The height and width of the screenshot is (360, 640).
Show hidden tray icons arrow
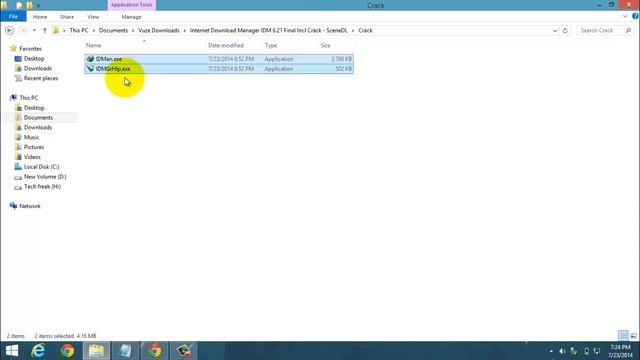coord(551,351)
